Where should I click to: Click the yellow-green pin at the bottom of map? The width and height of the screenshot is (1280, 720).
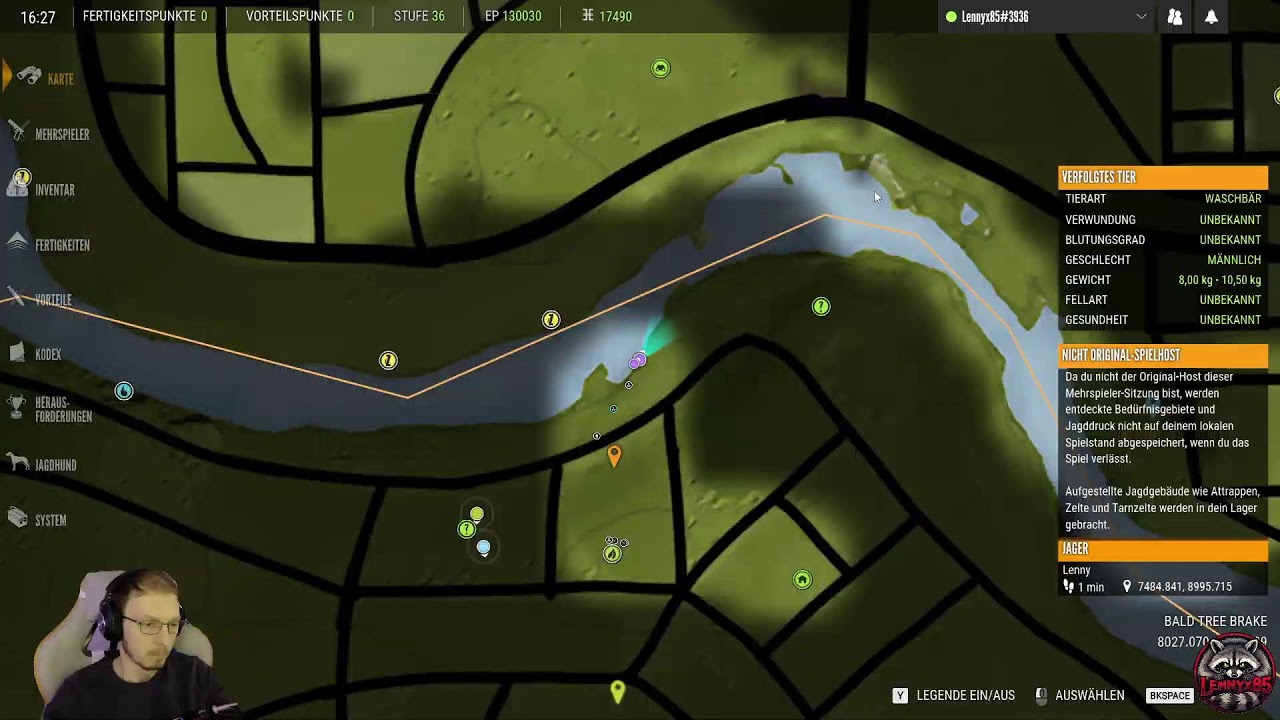pos(617,691)
